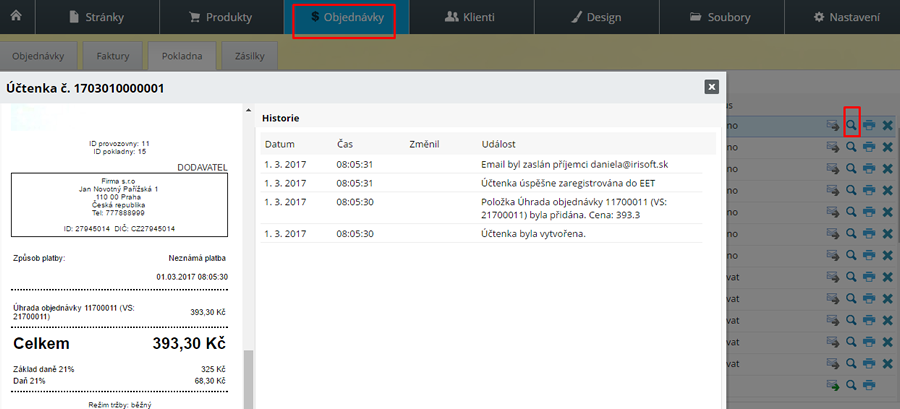Send the first receipt by email icon
This screenshot has width=900, height=409.
point(833,126)
